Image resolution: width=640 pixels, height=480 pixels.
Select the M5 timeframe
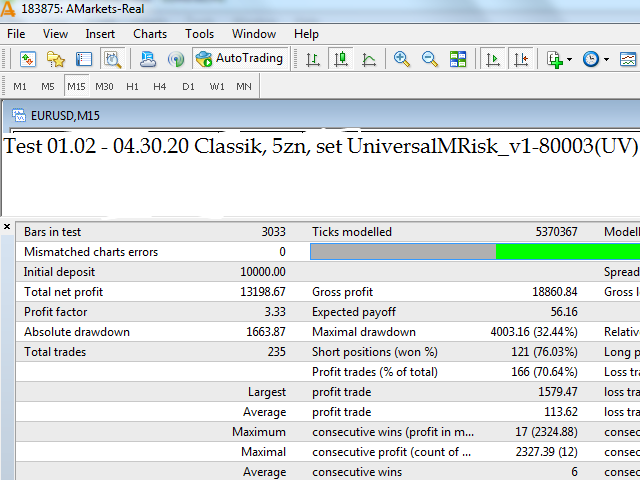(x=48, y=87)
